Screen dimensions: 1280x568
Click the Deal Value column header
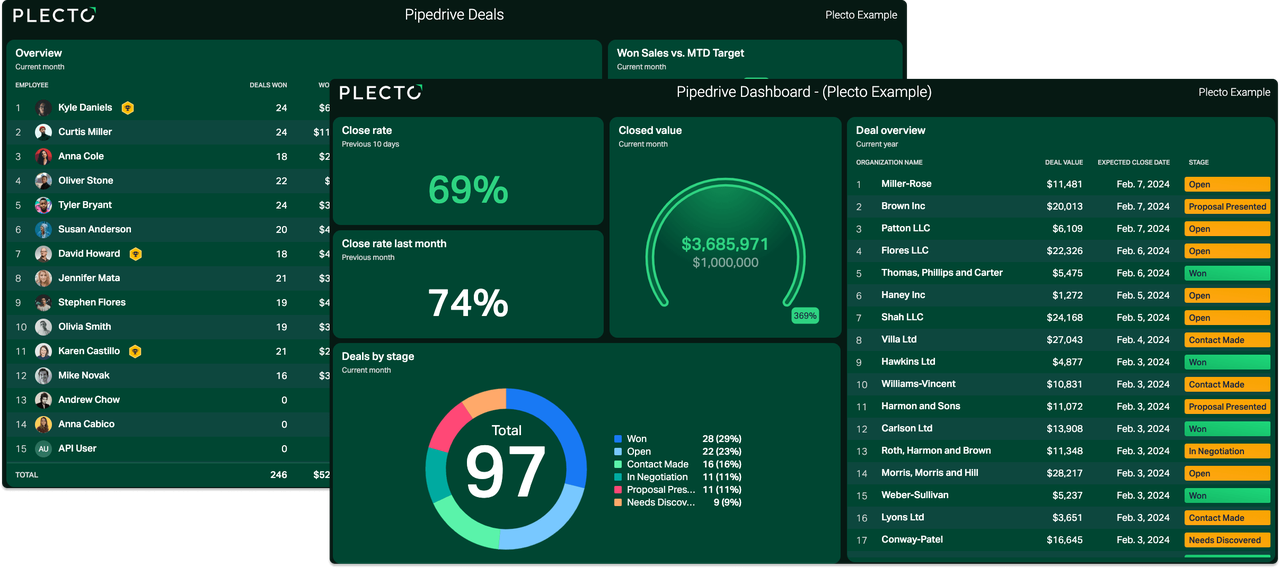click(x=1064, y=162)
